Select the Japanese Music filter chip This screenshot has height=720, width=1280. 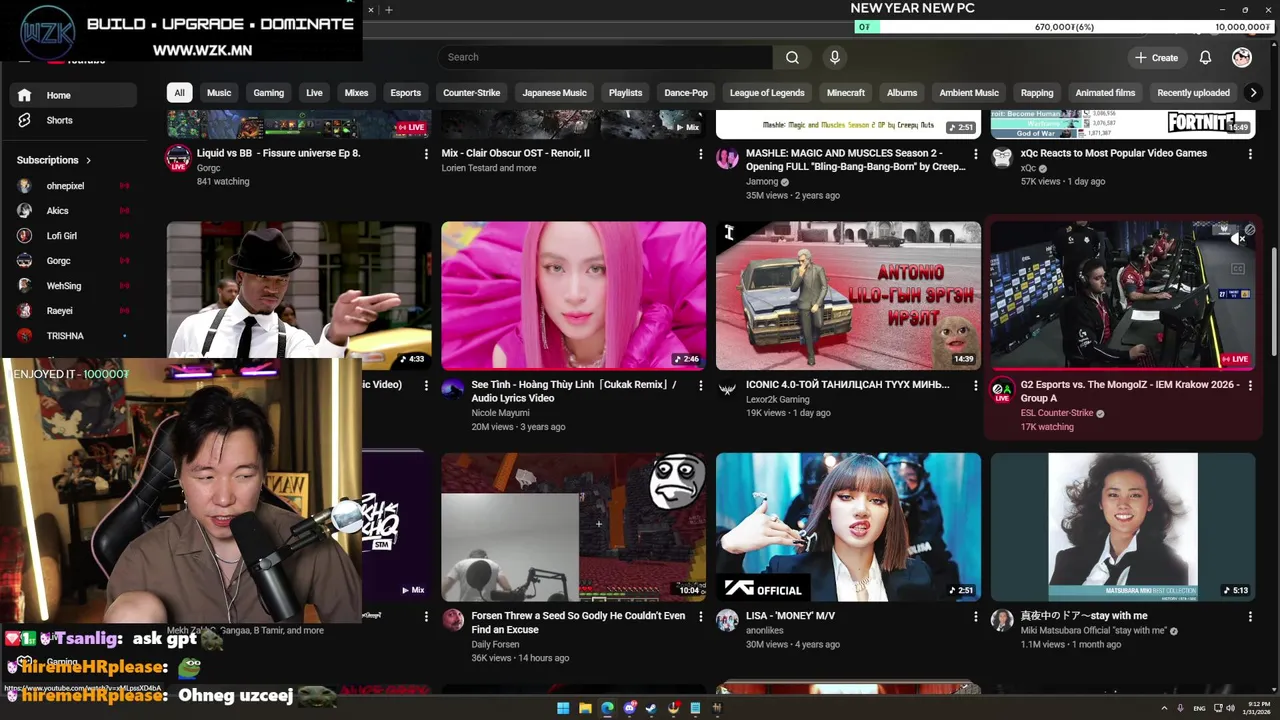pyautogui.click(x=554, y=93)
